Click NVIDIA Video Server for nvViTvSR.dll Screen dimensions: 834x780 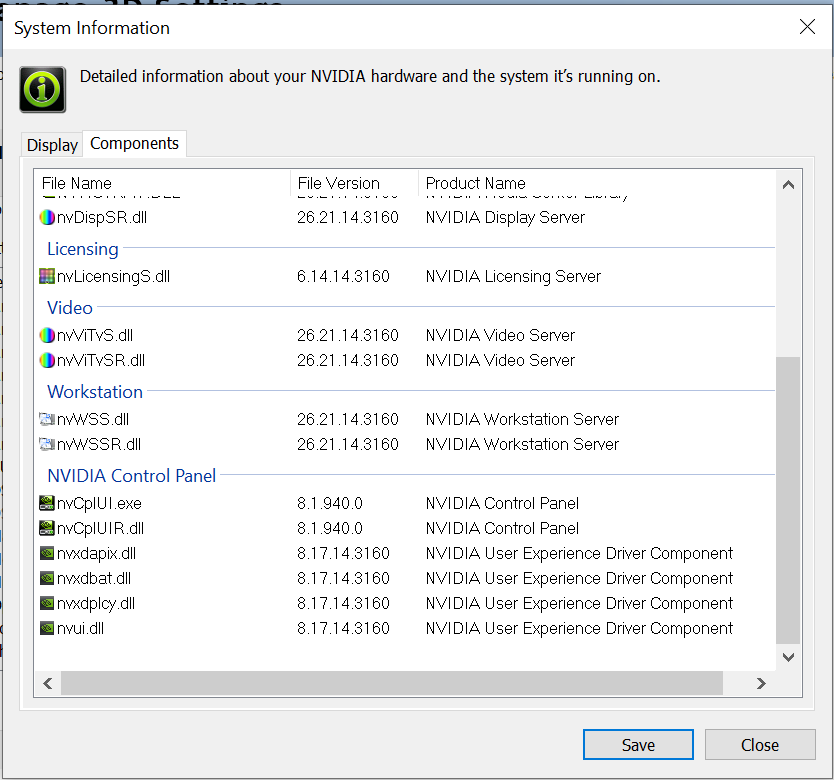[501, 360]
